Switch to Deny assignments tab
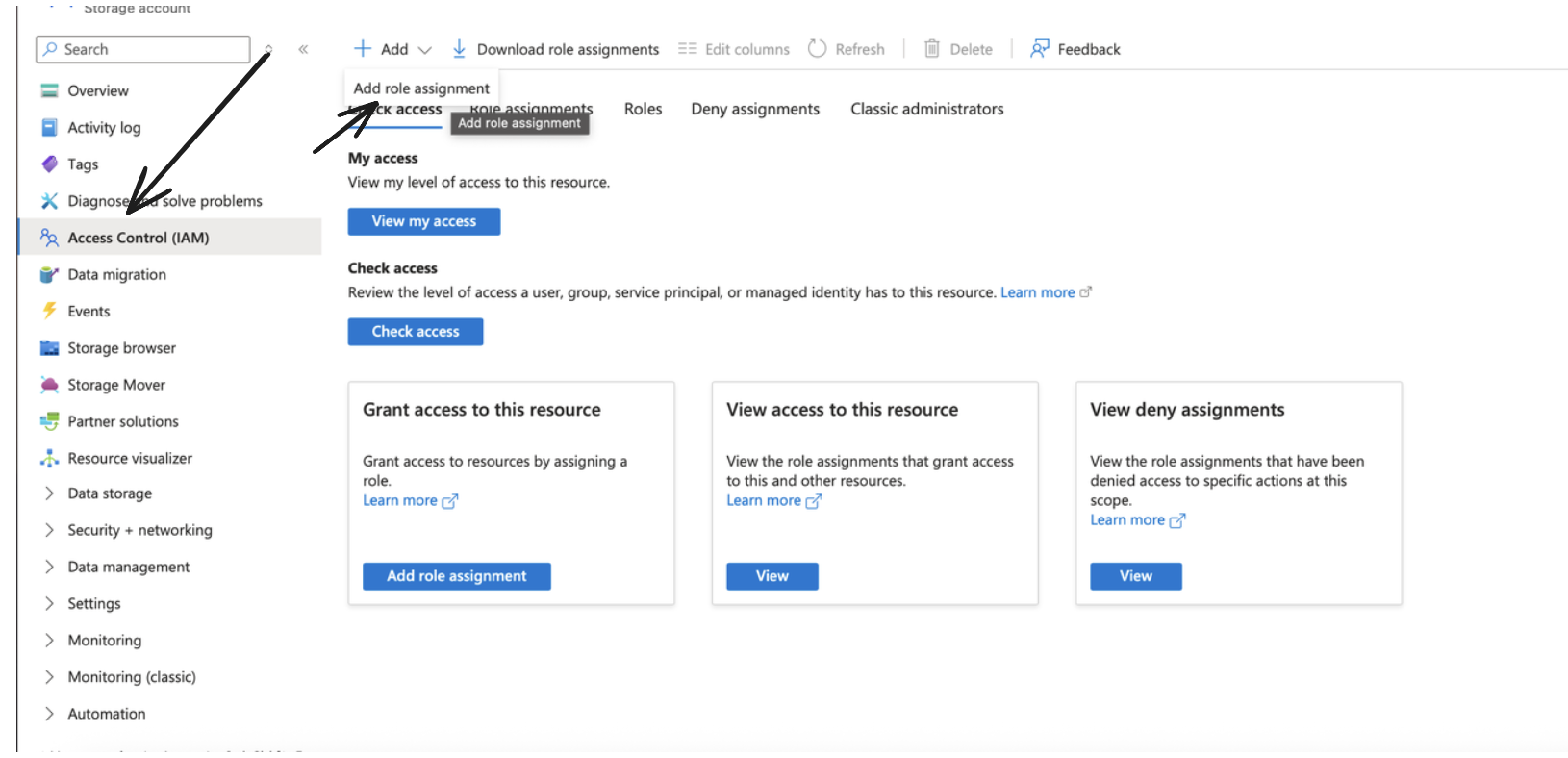Image resolution: width=1568 pixels, height=758 pixels. click(x=755, y=109)
